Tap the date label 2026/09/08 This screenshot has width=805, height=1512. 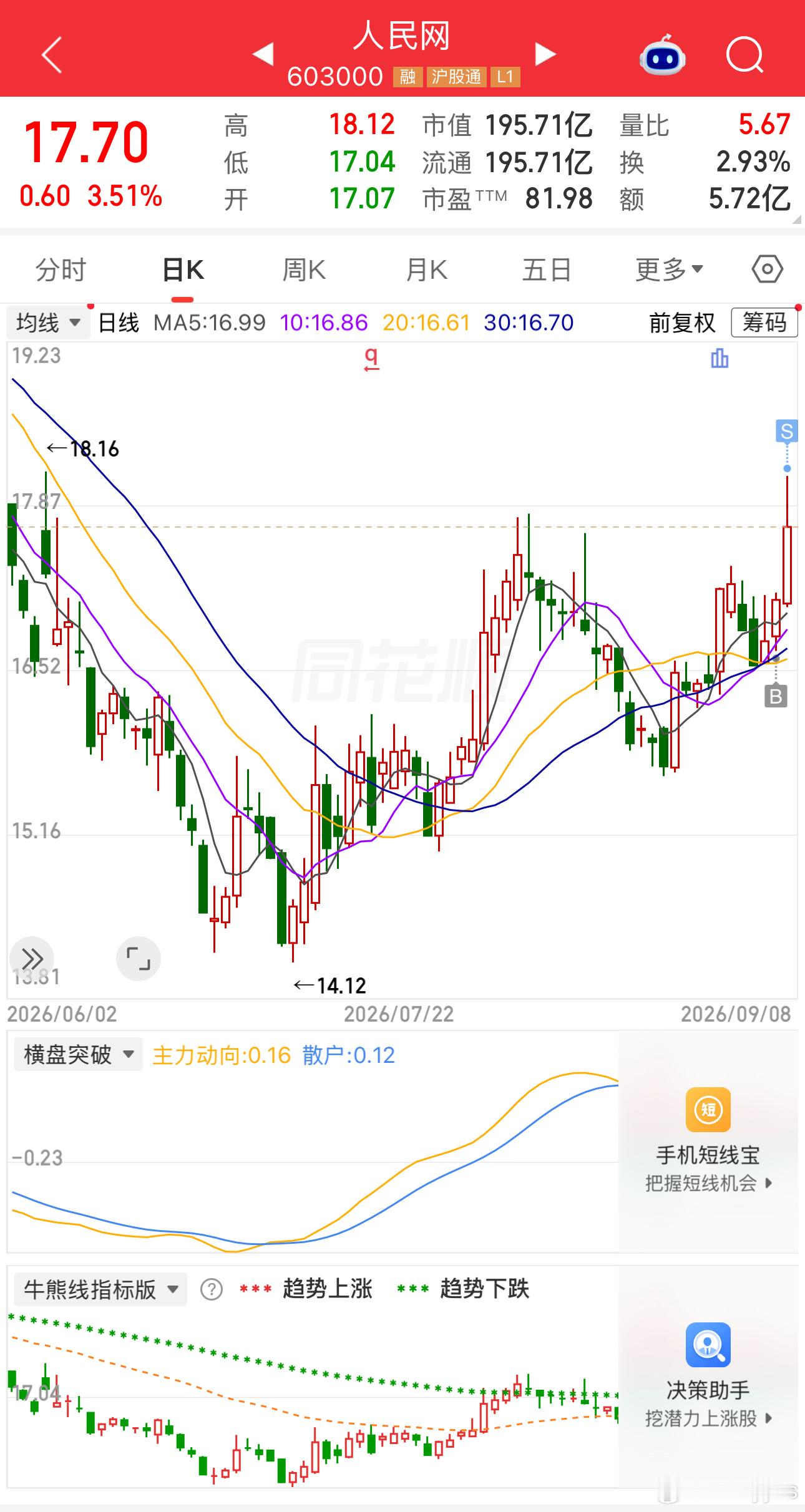point(736,1014)
